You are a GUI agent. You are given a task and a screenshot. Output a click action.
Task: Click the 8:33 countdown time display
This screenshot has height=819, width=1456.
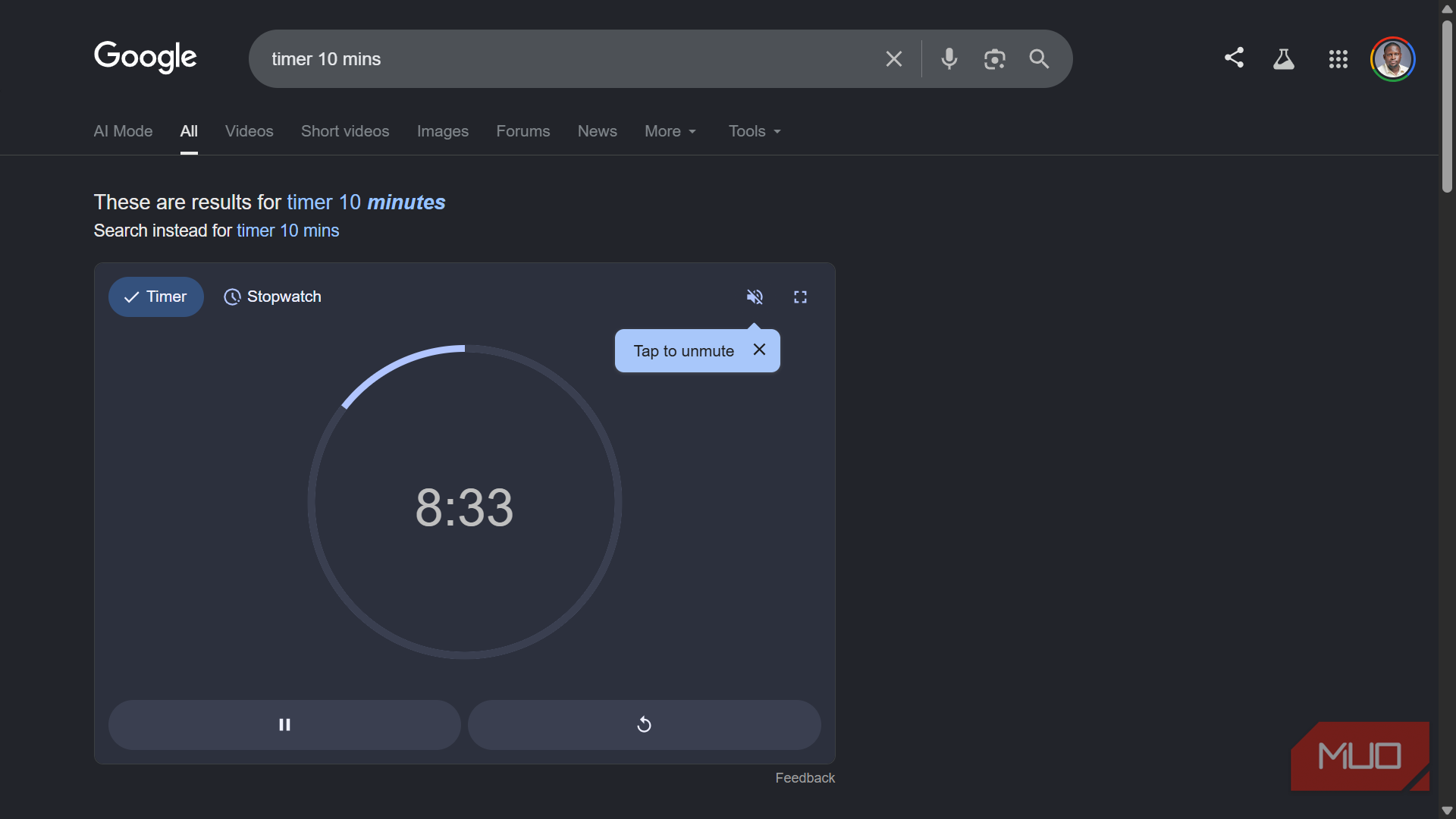464,507
